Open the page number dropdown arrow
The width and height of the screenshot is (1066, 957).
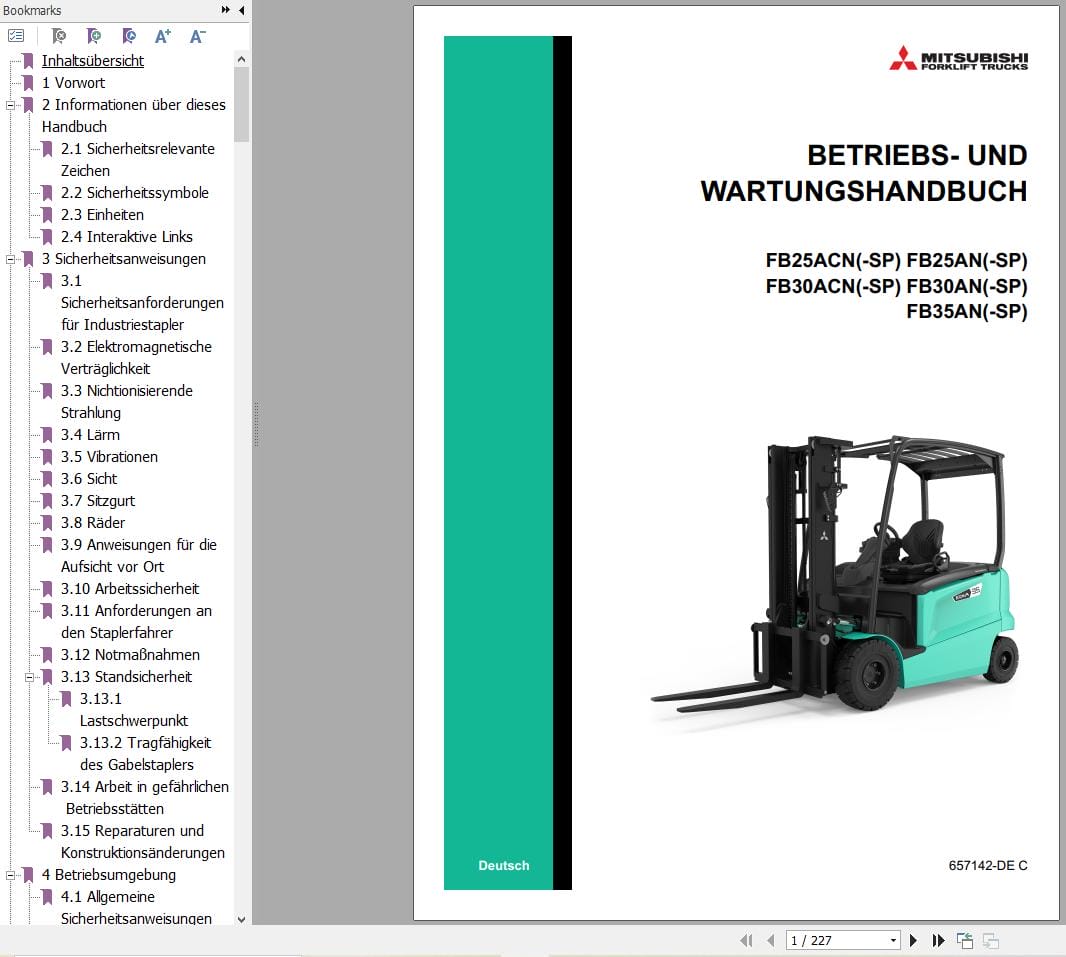[x=893, y=941]
